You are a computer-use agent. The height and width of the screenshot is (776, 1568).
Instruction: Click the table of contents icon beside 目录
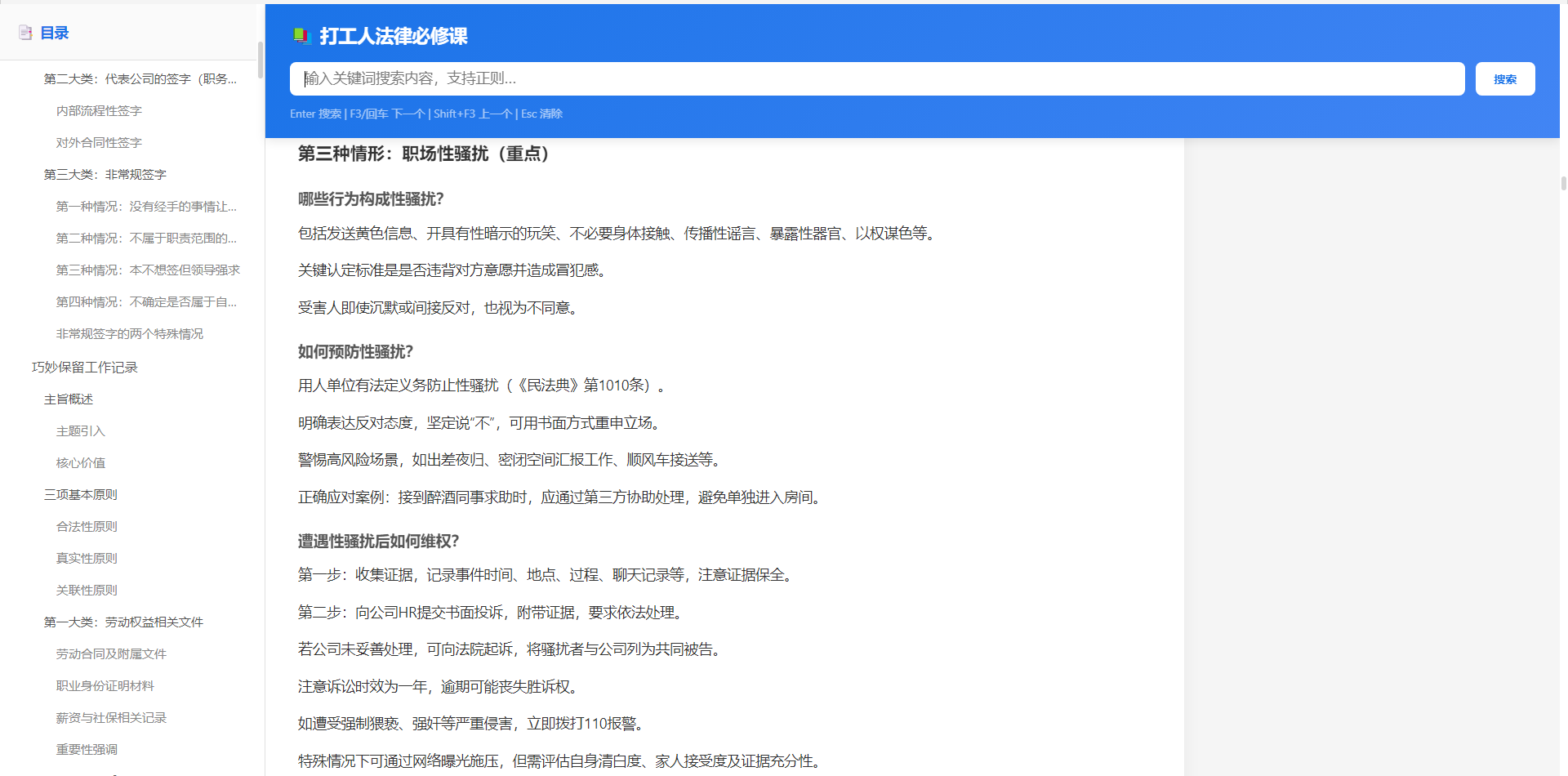(25, 33)
